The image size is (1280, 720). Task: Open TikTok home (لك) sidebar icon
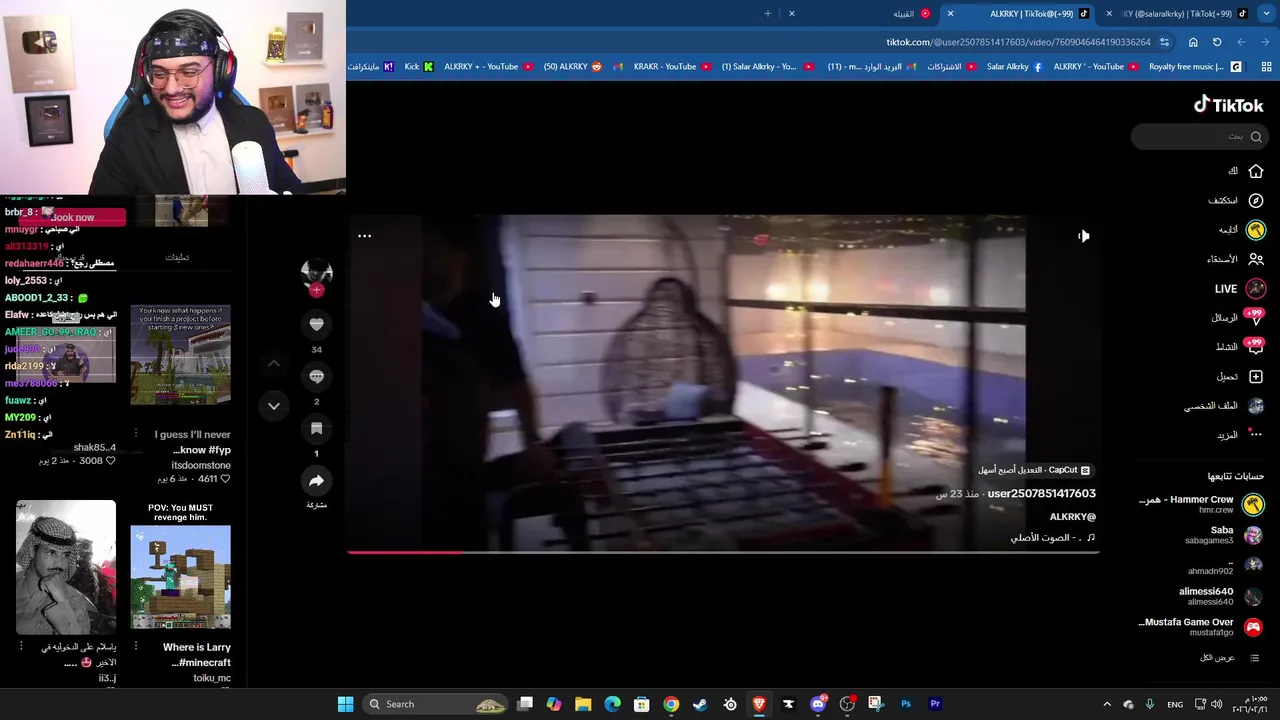(1255, 171)
